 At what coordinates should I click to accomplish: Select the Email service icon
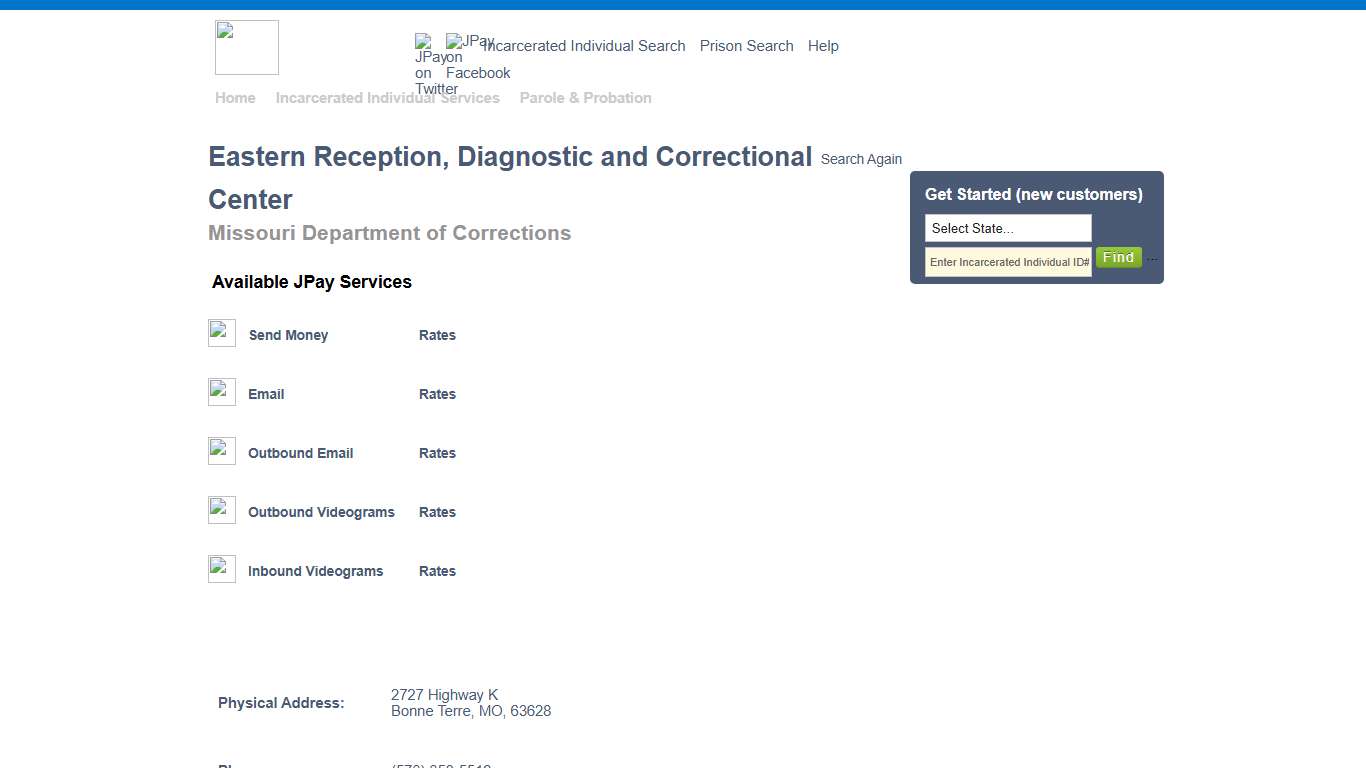click(x=221, y=391)
